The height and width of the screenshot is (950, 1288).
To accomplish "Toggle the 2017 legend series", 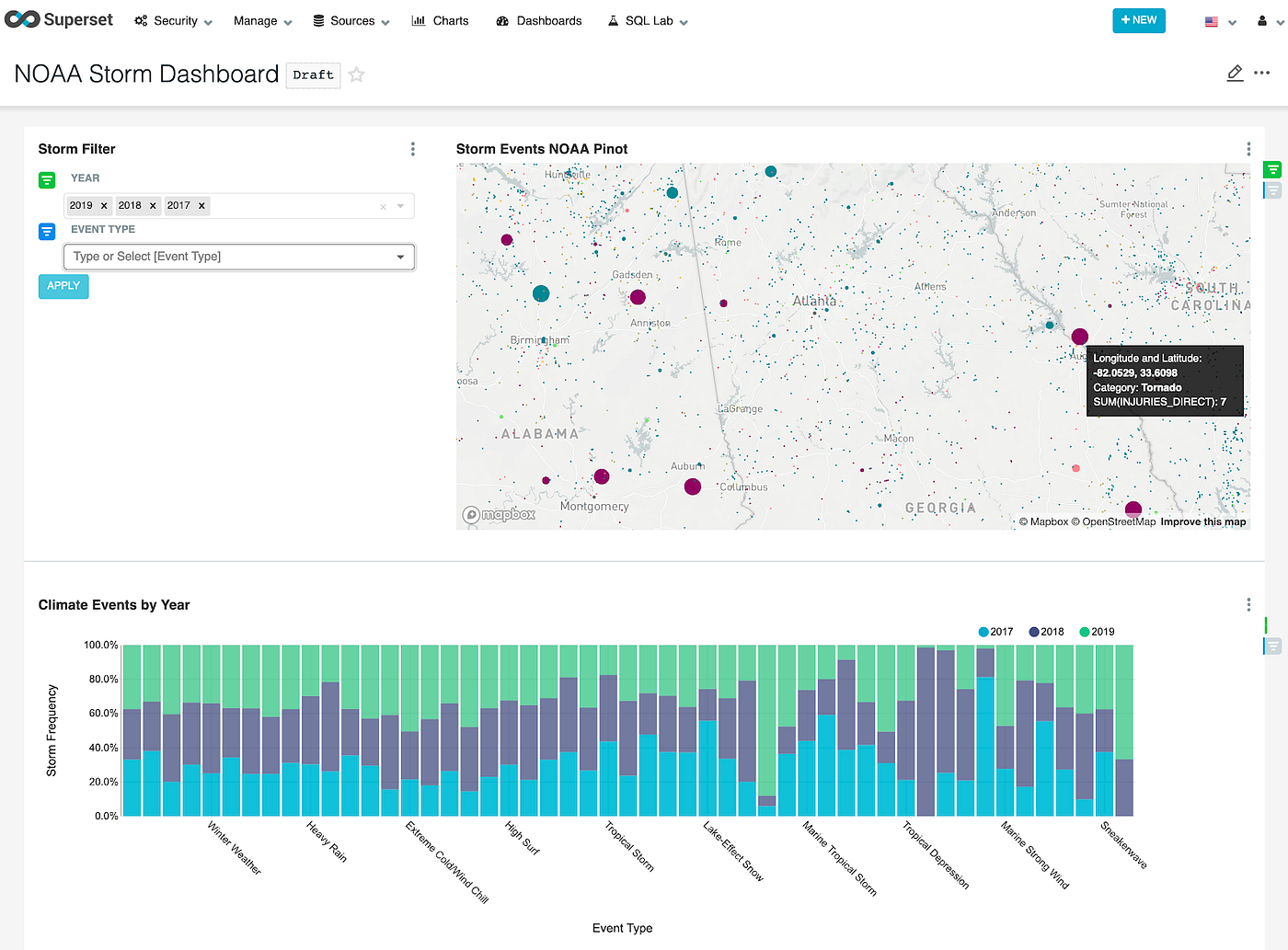I will click(x=995, y=632).
